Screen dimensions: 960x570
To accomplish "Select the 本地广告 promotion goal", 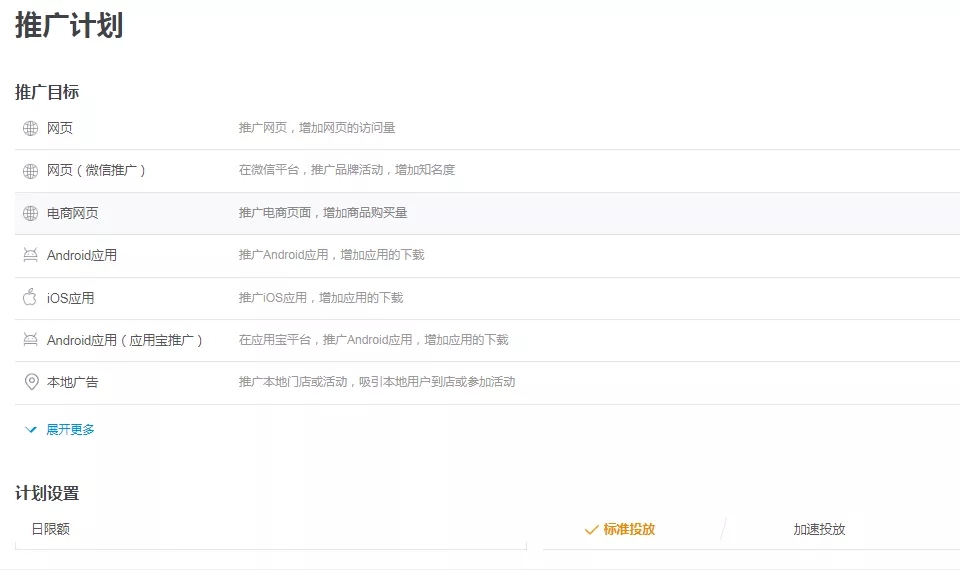I will (73, 382).
